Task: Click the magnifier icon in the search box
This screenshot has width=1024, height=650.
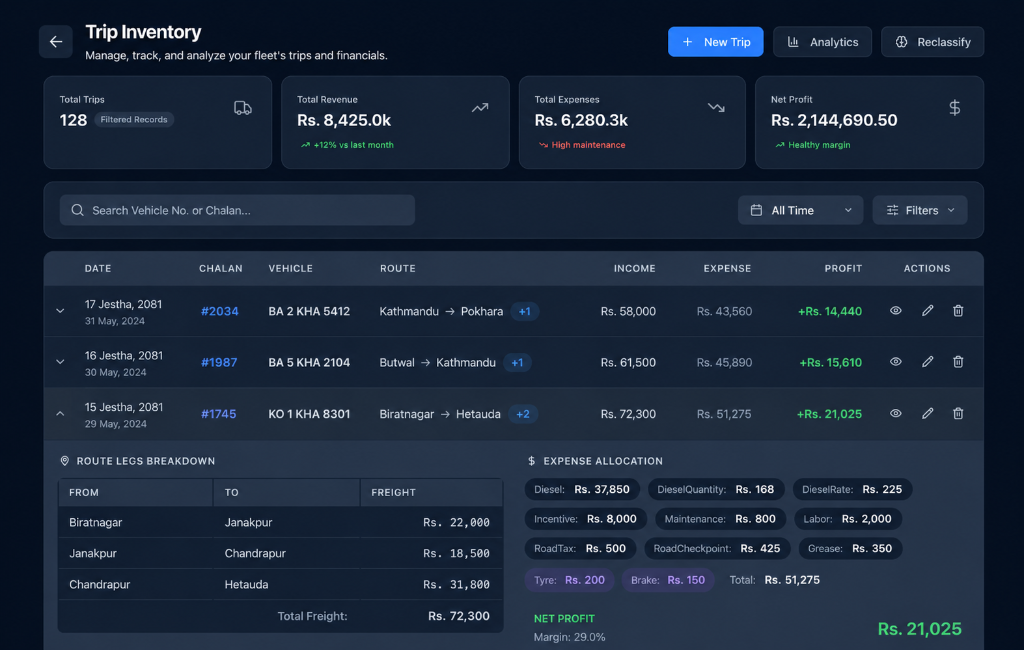Action: pos(78,210)
